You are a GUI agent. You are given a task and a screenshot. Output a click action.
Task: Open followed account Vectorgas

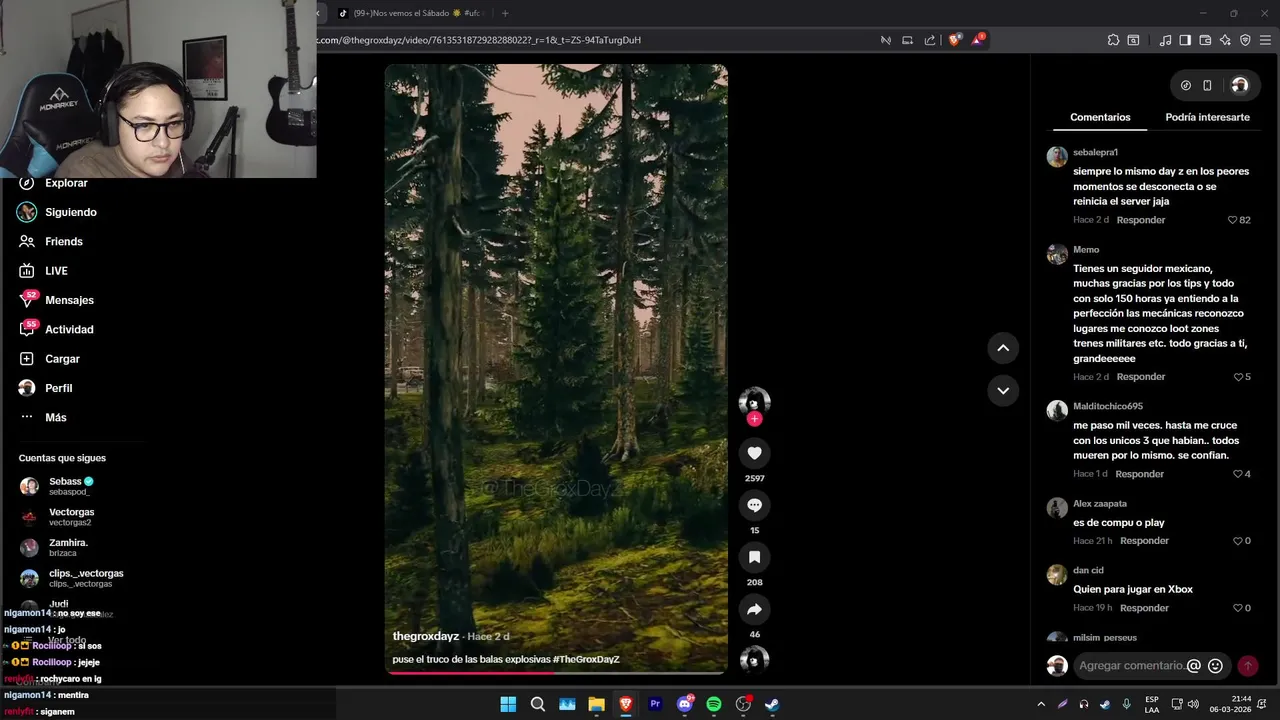tap(58, 517)
